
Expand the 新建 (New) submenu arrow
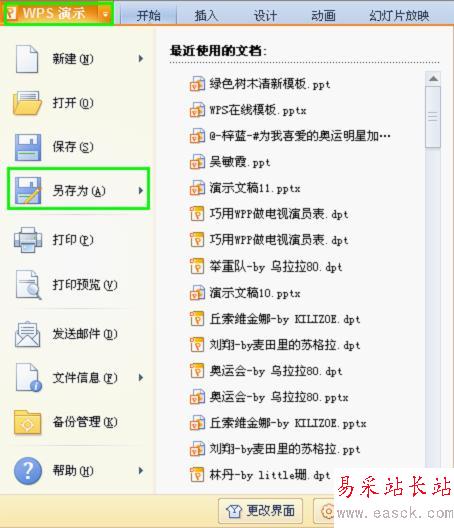141,59
